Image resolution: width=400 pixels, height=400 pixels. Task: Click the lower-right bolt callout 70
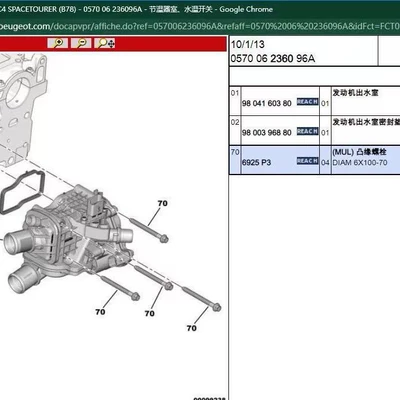(191, 328)
